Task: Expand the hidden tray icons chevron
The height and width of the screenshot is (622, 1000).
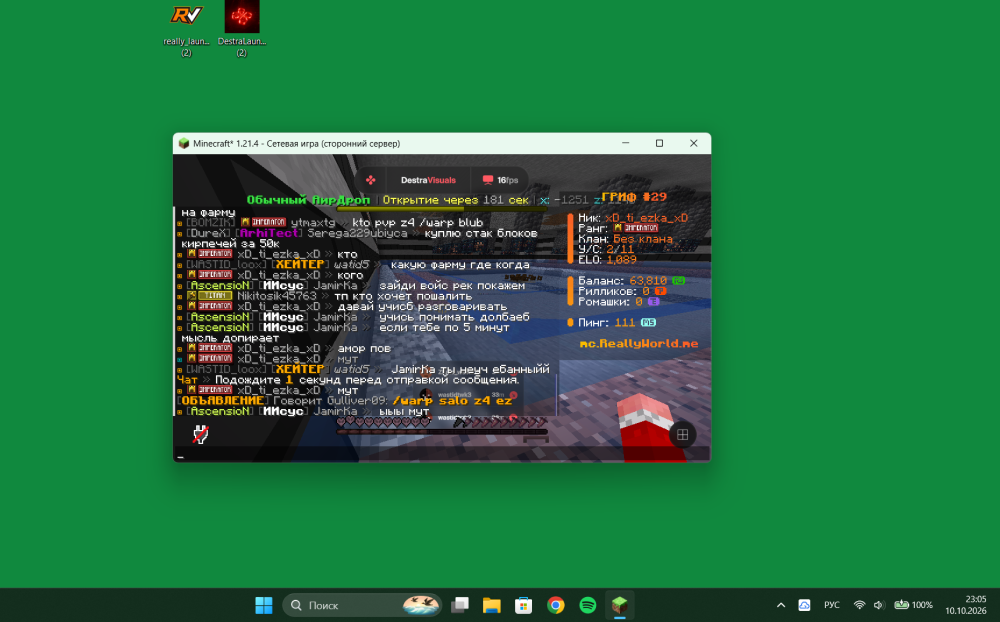Action: click(x=781, y=605)
